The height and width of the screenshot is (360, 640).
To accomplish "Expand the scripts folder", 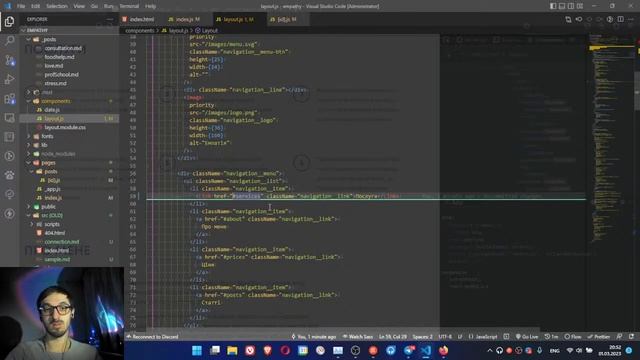I will point(51,224).
